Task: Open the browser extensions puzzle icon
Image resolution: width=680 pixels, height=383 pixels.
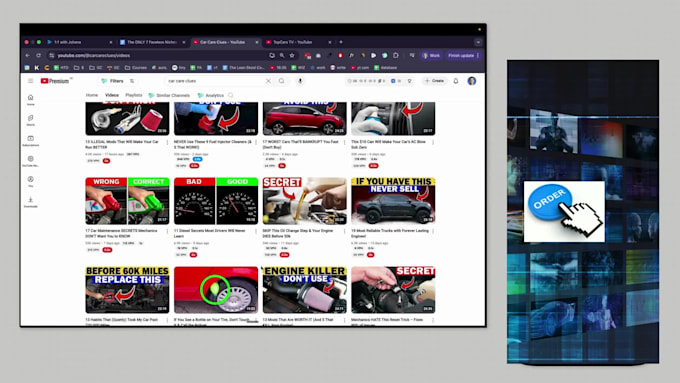Action: pos(396,56)
